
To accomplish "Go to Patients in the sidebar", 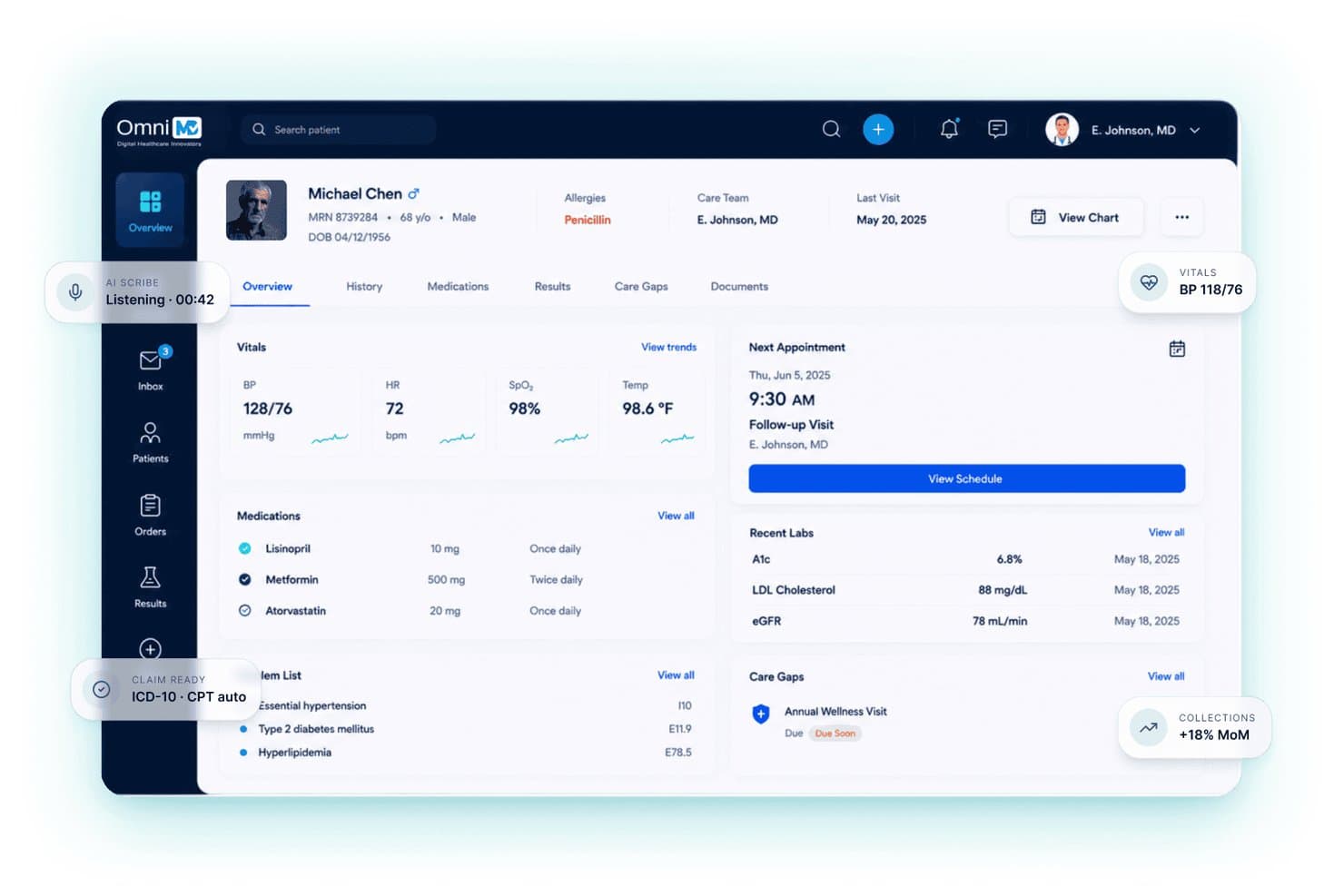I will 151,442.
